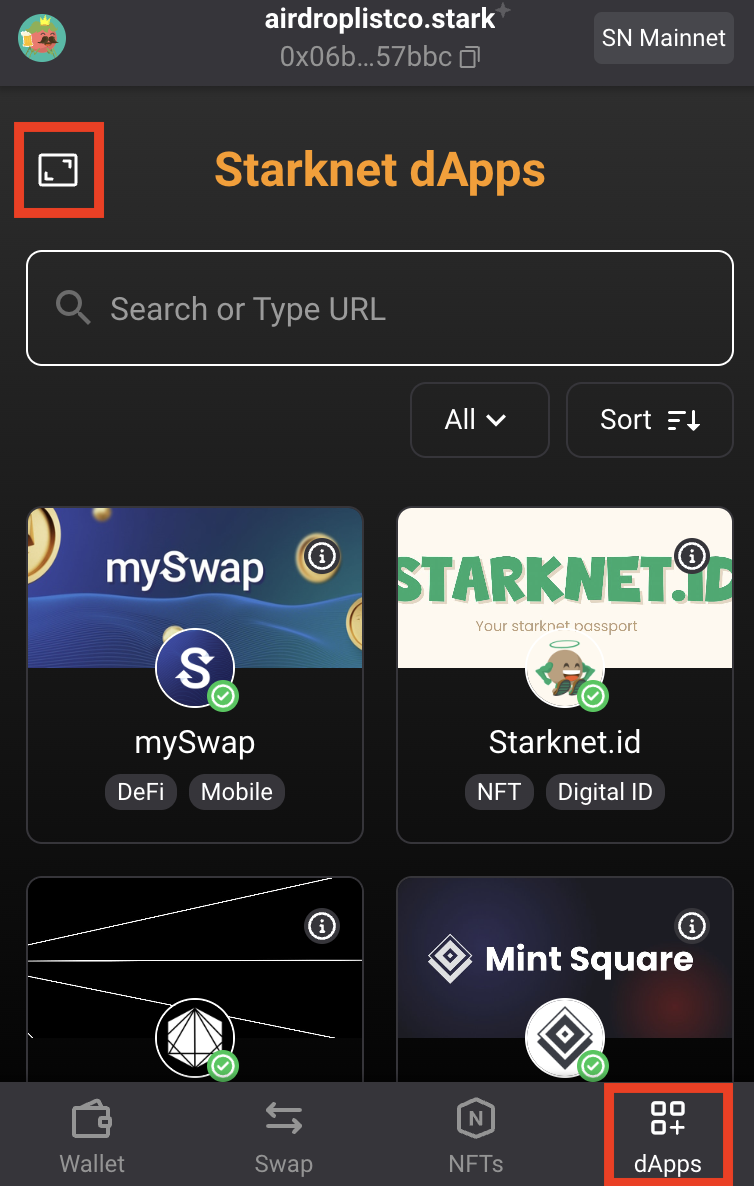Open the profile avatar icon
754x1186 pixels.
[x=42, y=38]
